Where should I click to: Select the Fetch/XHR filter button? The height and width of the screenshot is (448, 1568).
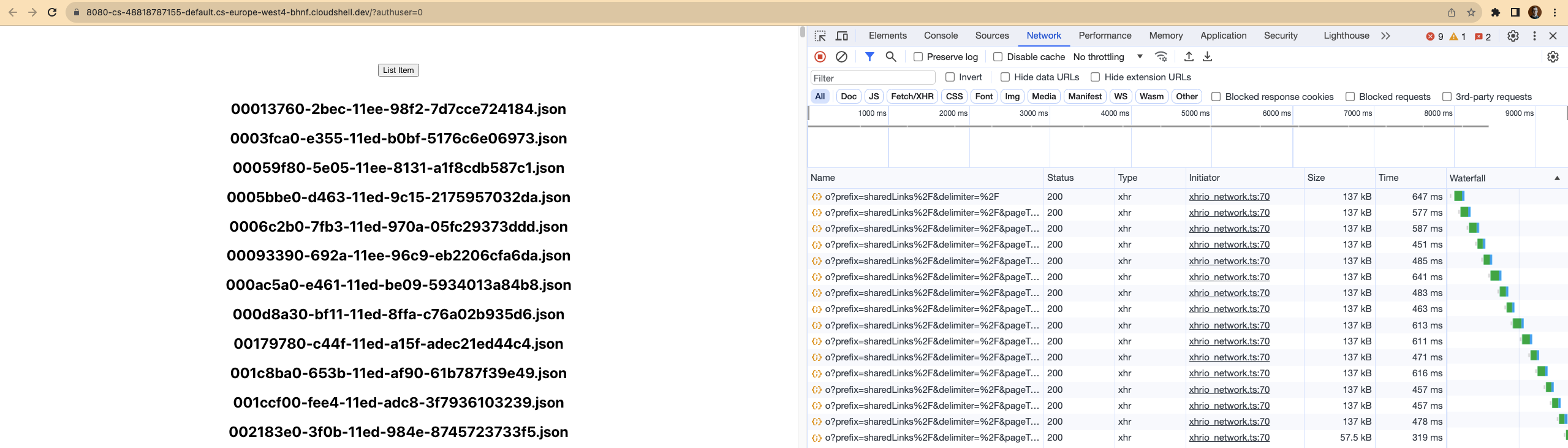tap(912, 96)
